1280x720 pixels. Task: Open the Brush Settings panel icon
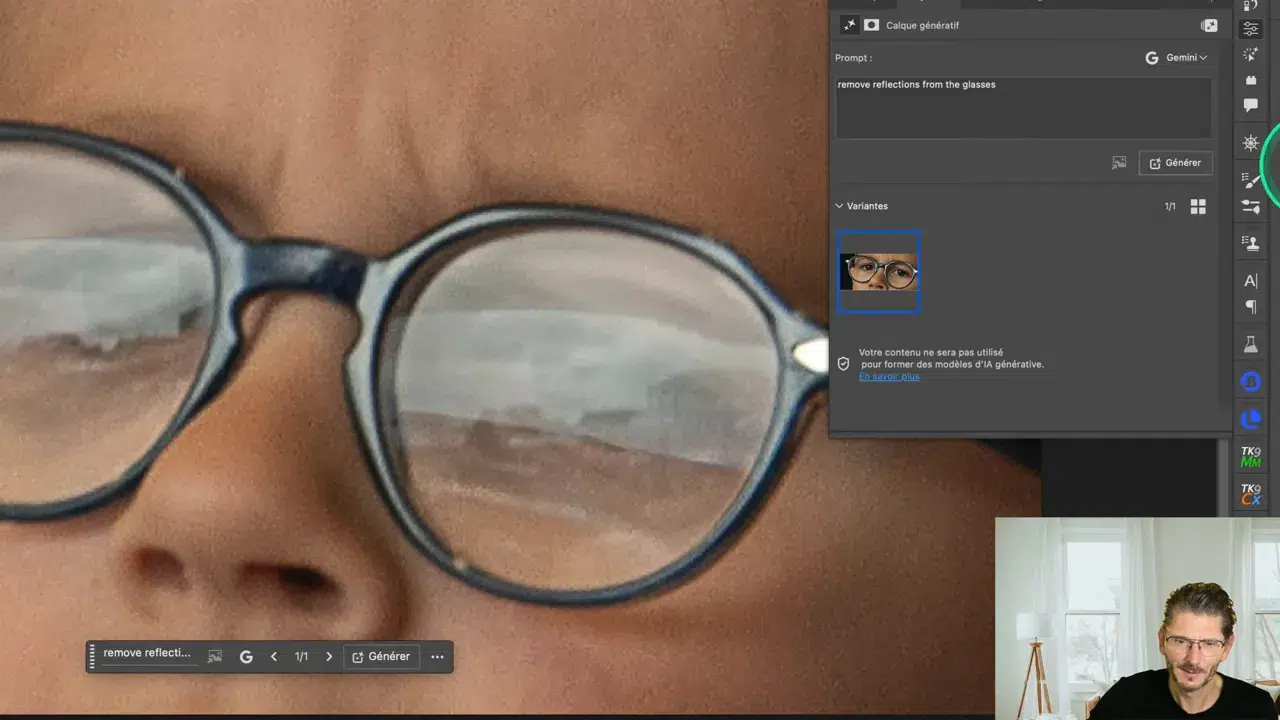pos(1250,180)
